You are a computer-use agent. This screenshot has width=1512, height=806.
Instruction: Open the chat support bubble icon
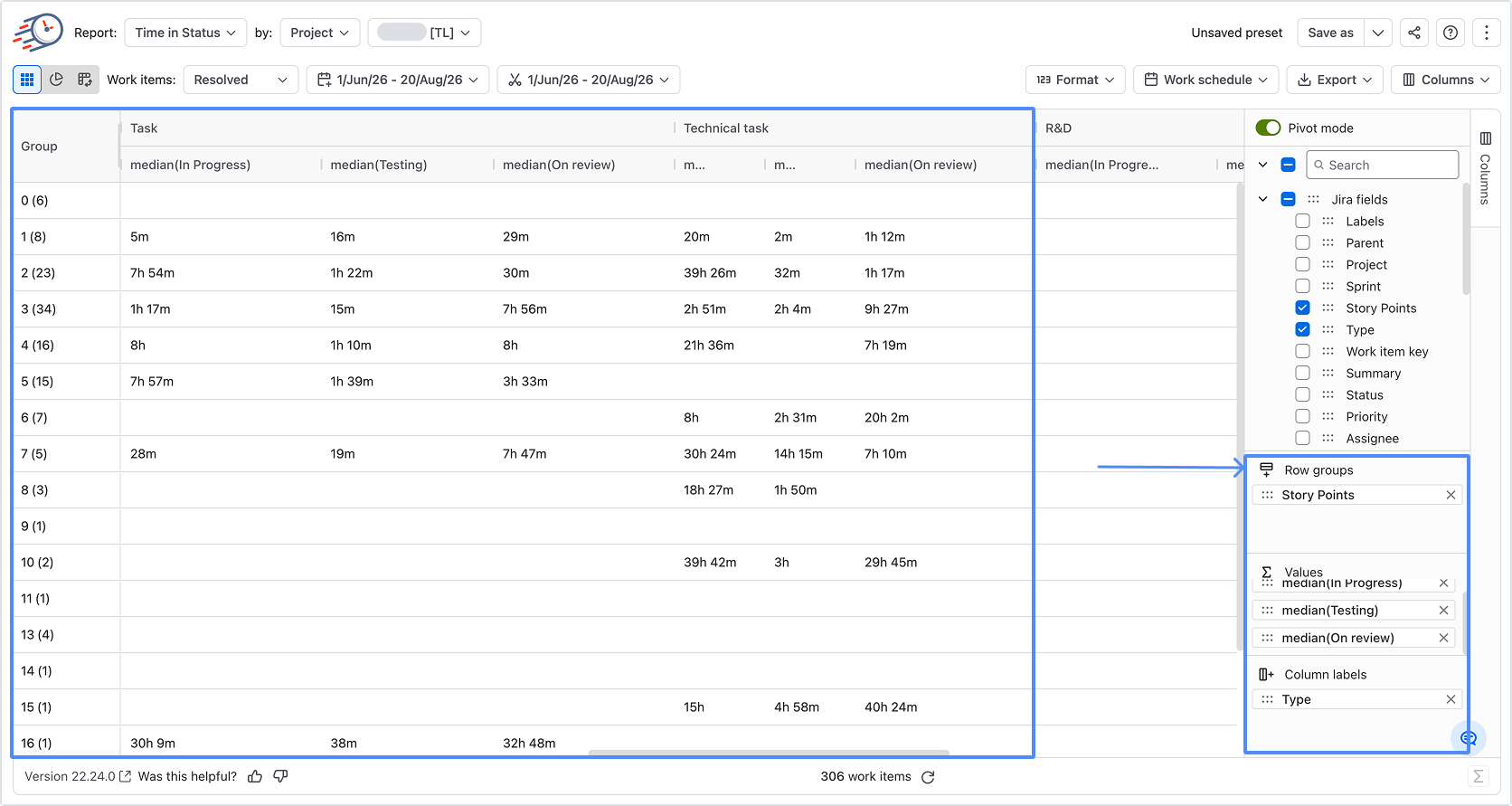1468,738
